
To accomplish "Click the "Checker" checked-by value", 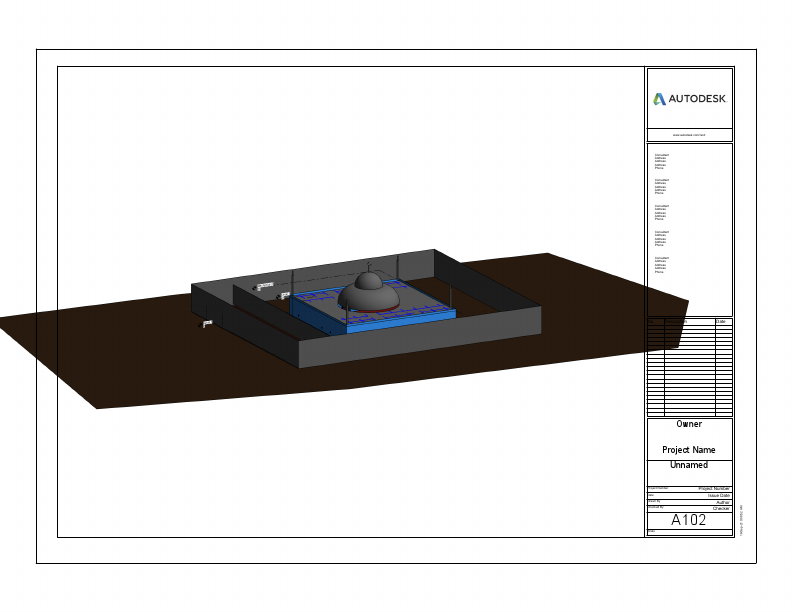I will 721,508.
